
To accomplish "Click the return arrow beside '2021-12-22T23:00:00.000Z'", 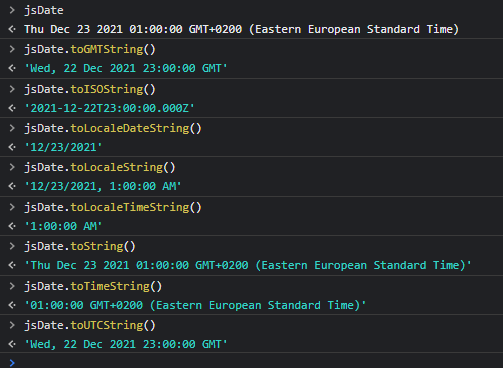I will coord(12,108).
